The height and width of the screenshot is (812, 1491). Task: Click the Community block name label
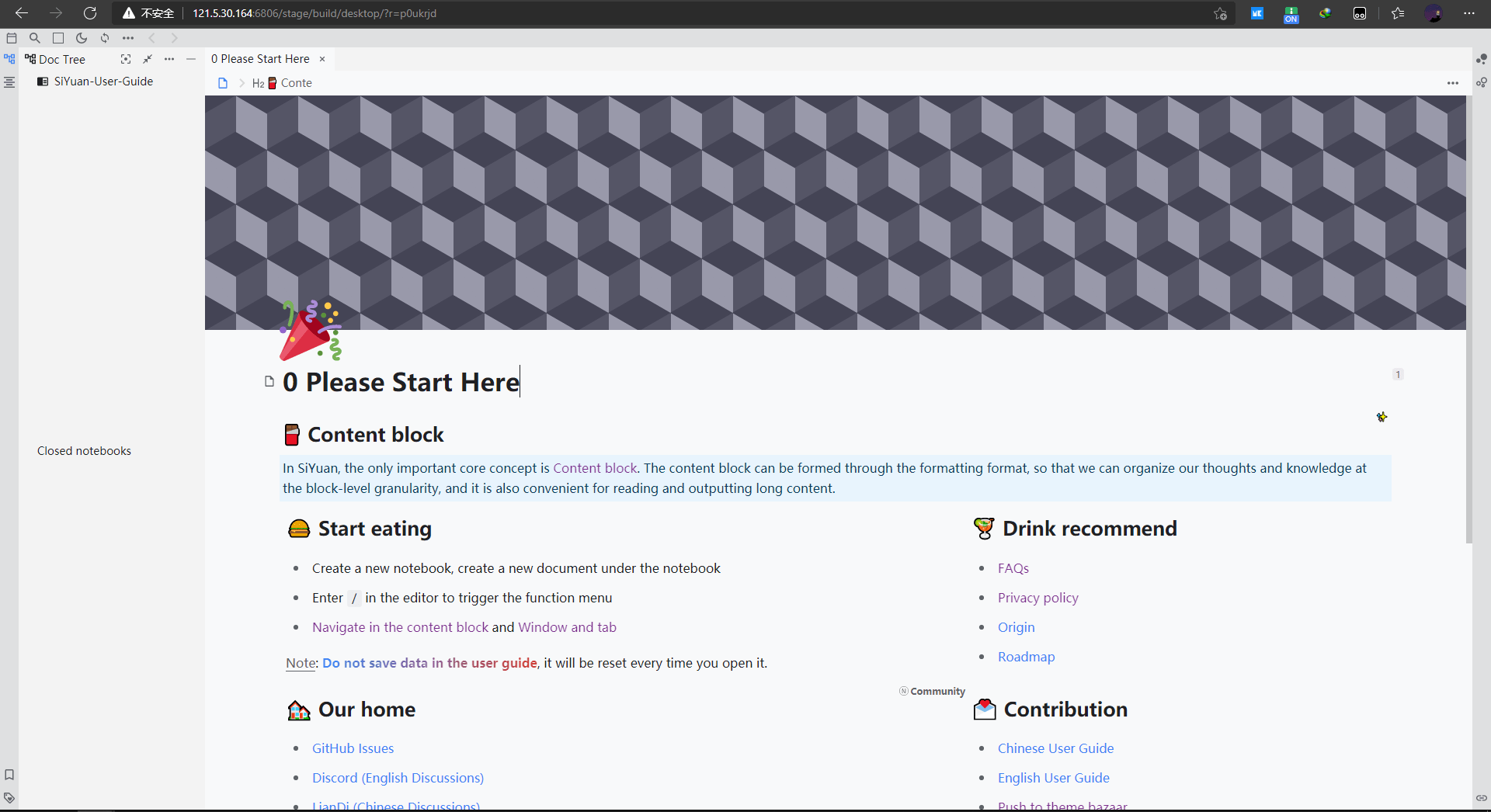pos(933,691)
